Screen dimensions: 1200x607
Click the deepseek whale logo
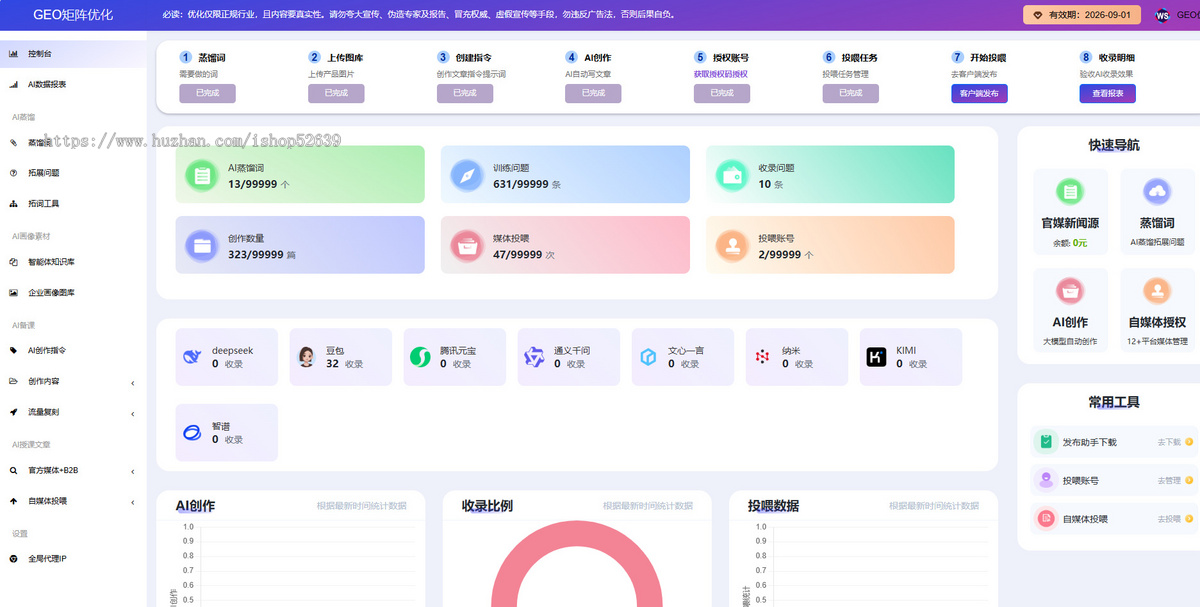193,357
